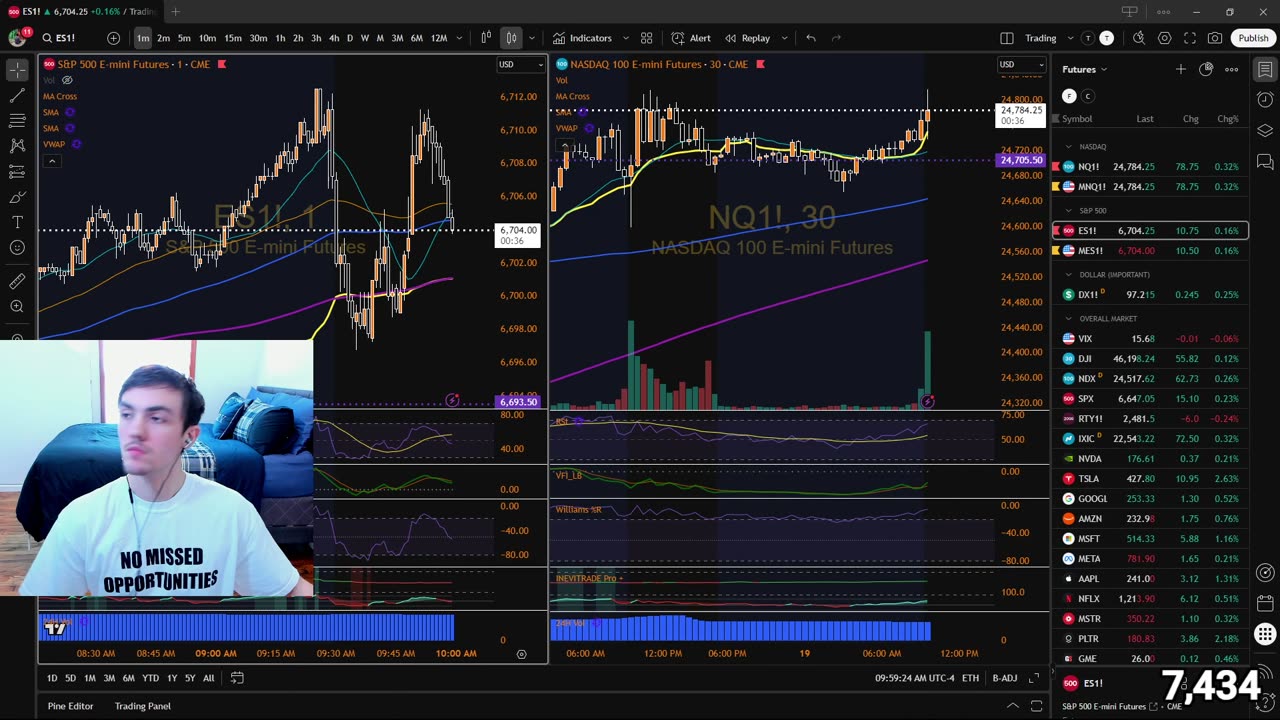Open the Trading Panel tab
The height and width of the screenshot is (720, 1280).
[142, 706]
